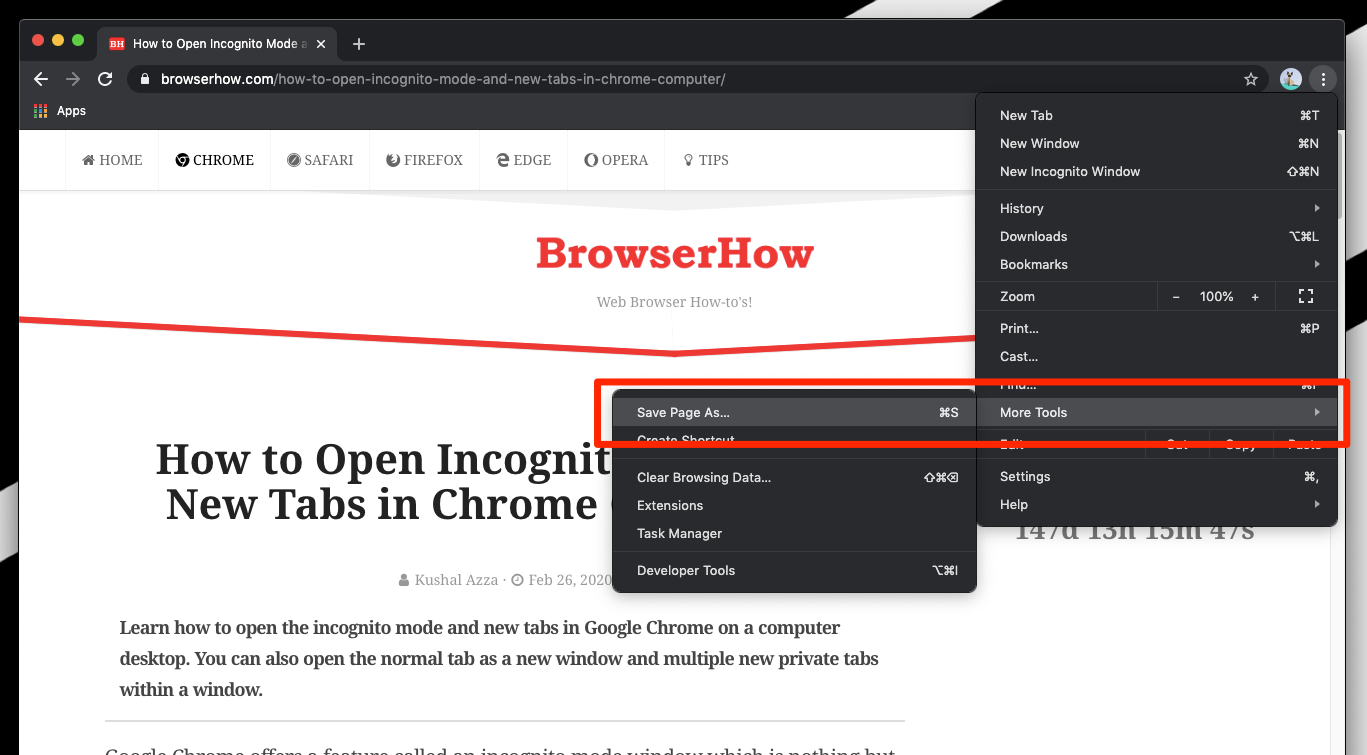1367x755 pixels.
Task: Launch Task Manager from submenu
Action: [794, 533]
